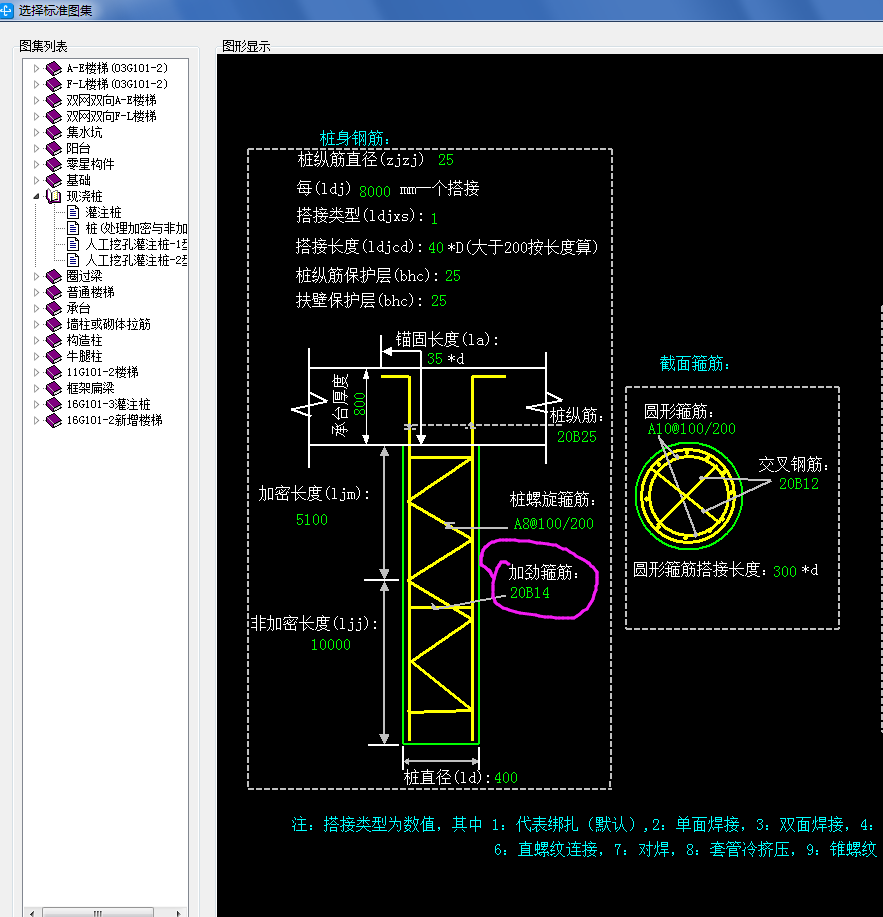The height and width of the screenshot is (917, 883).
Task: Click the 框架扁梁 book icon
Action: pos(54,388)
